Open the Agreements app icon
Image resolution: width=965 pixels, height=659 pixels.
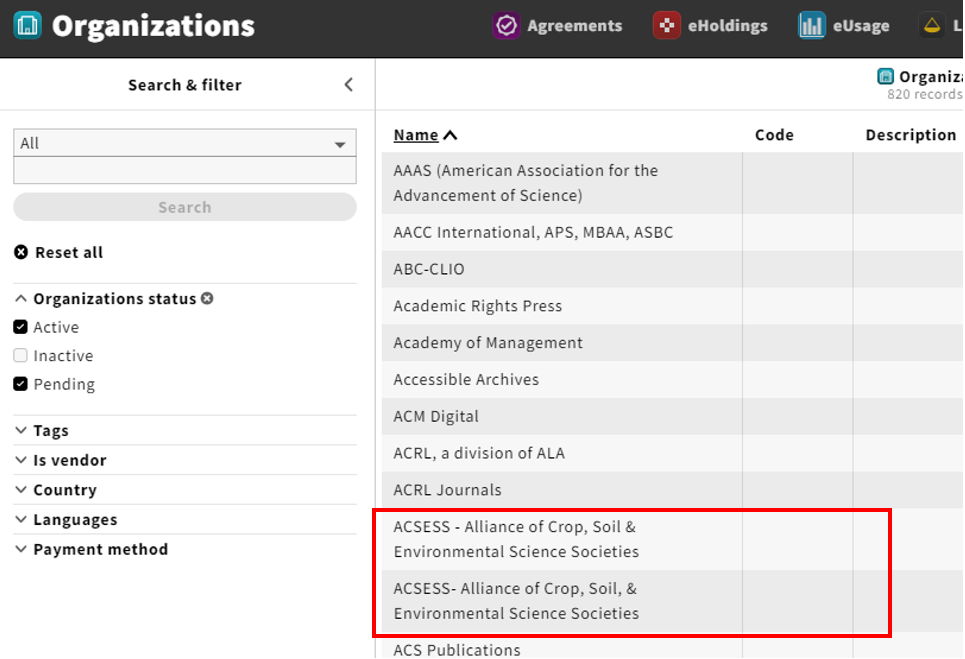(x=506, y=25)
